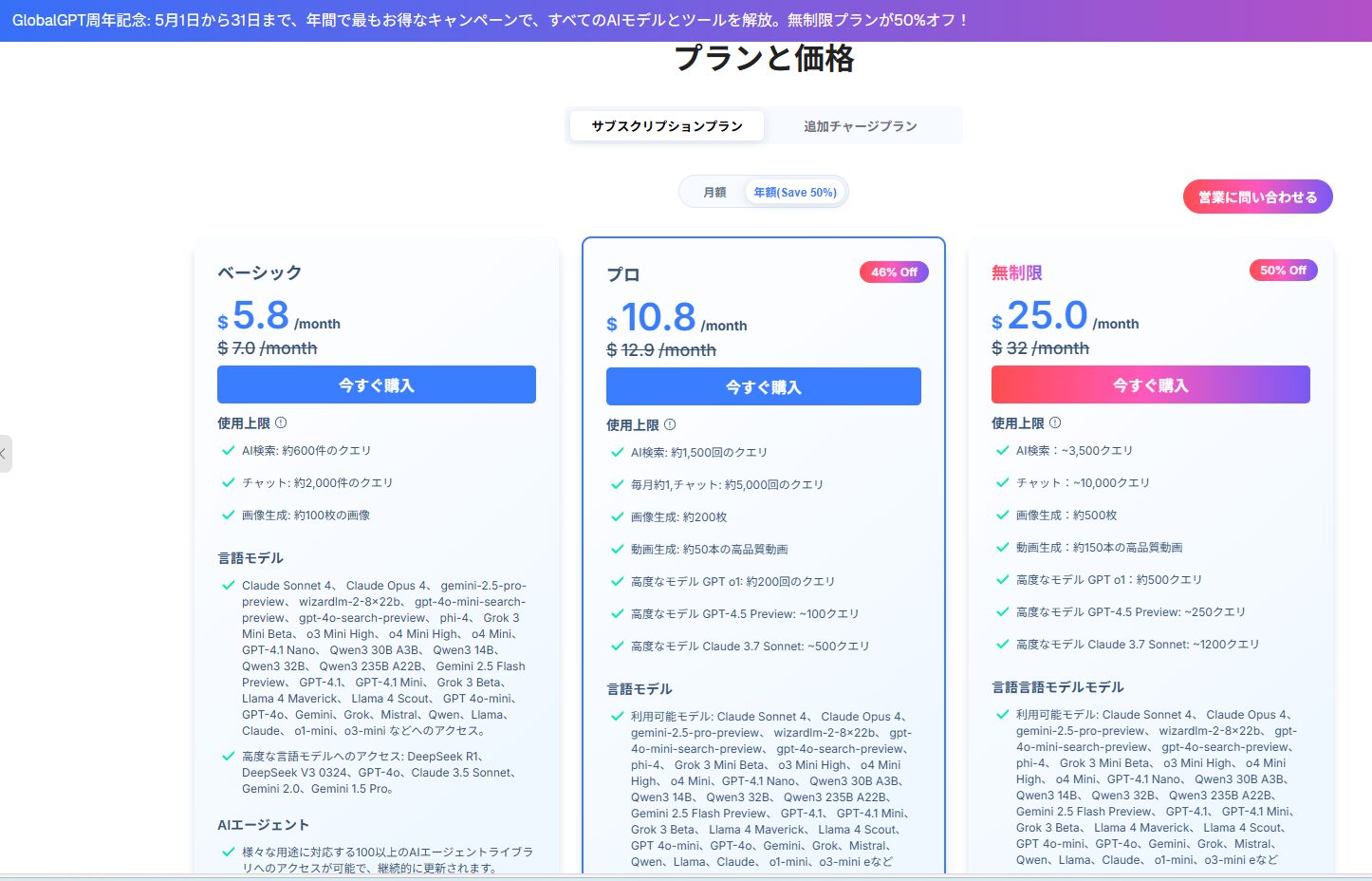Click the 営業に問い合わせる button

click(x=1257, y=197)
